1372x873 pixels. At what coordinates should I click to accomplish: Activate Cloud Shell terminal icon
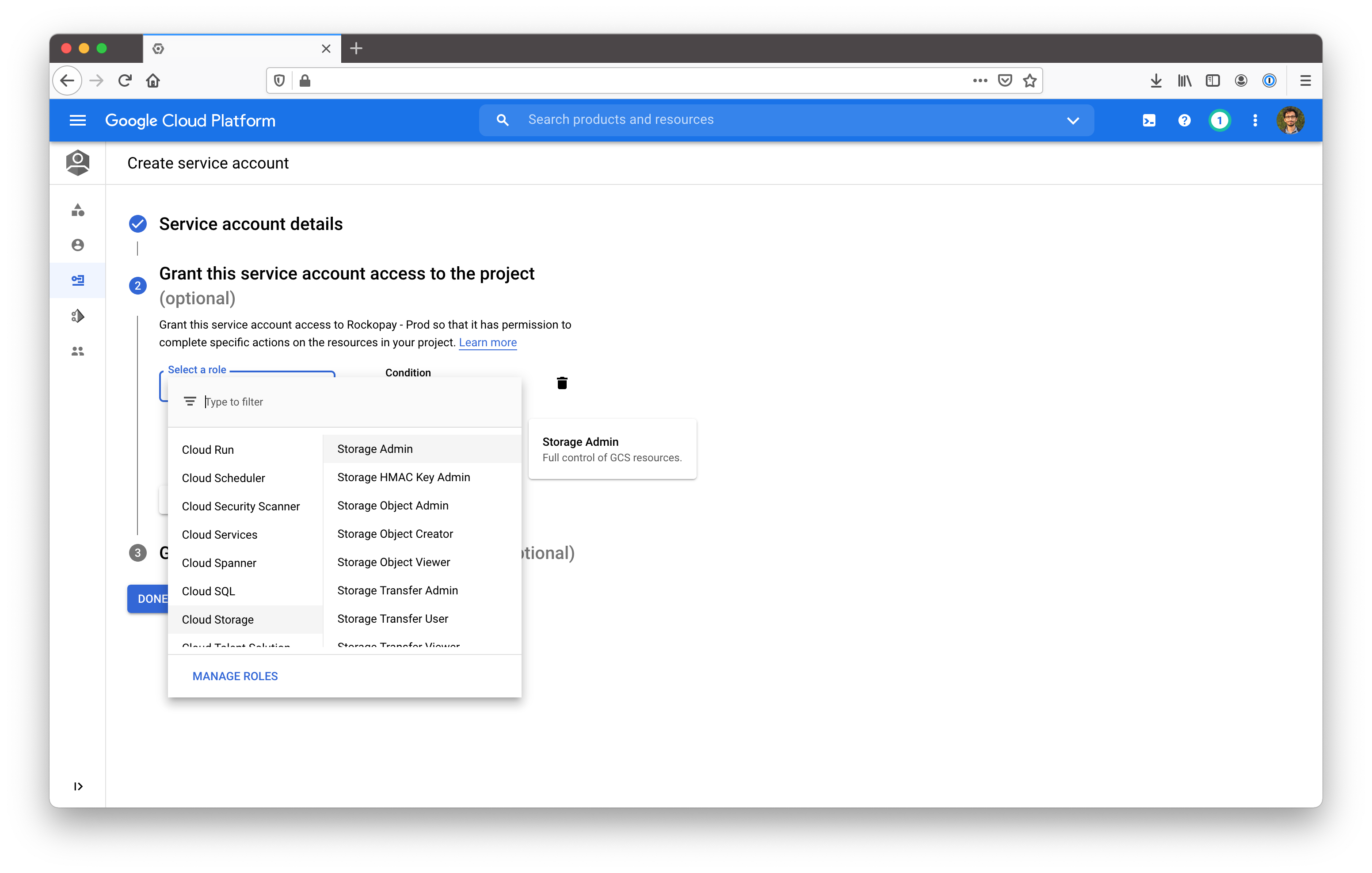pos(1149,120)
